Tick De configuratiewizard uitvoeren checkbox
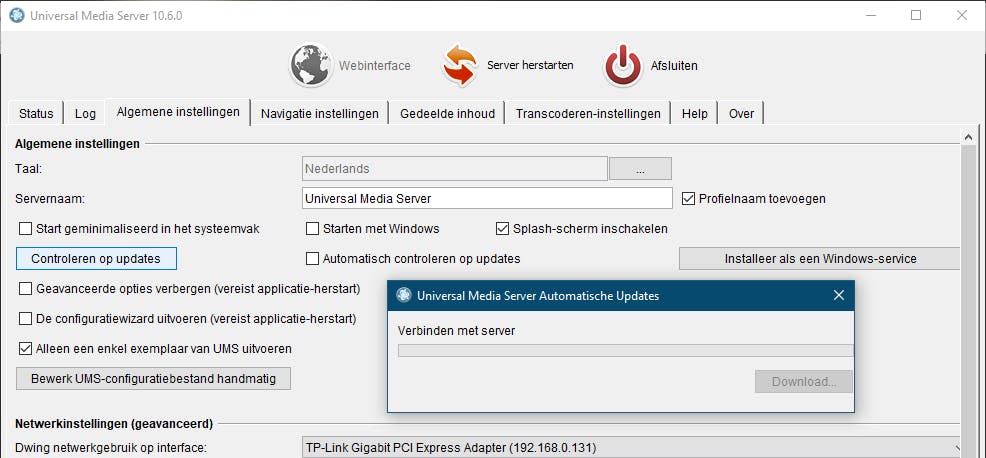This screenshot has width=986, height=458. coord(25,319)
